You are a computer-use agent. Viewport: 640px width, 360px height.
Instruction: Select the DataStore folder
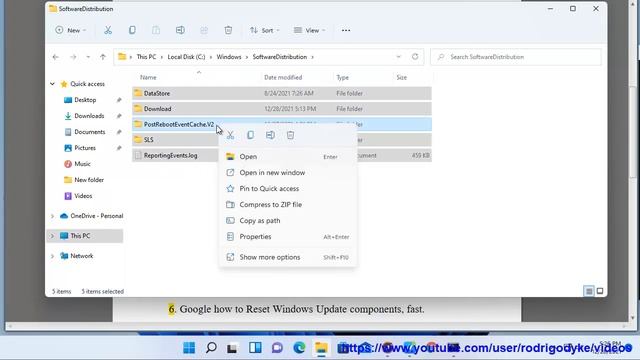click(282, 93)
